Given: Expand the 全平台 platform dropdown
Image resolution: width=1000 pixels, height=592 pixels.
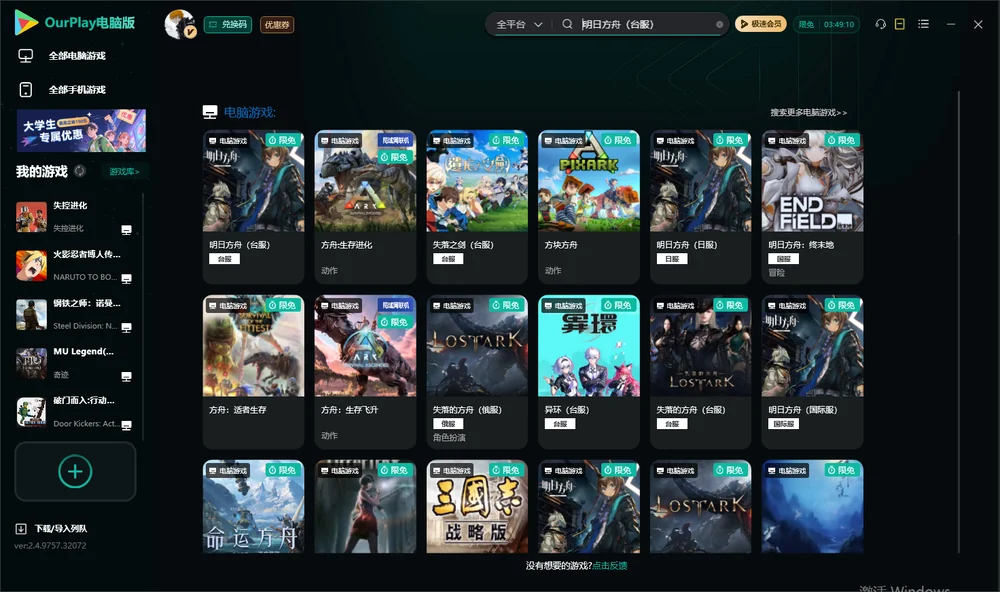Looking at the screenshot, I should 519,24.
